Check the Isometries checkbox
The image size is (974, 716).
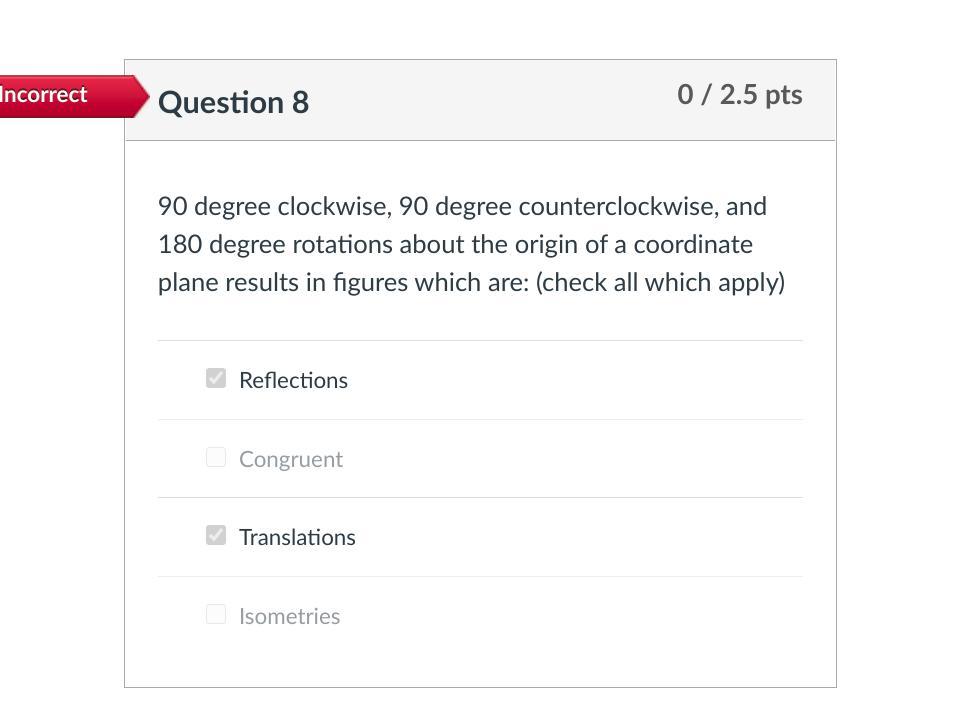(216, 614)
